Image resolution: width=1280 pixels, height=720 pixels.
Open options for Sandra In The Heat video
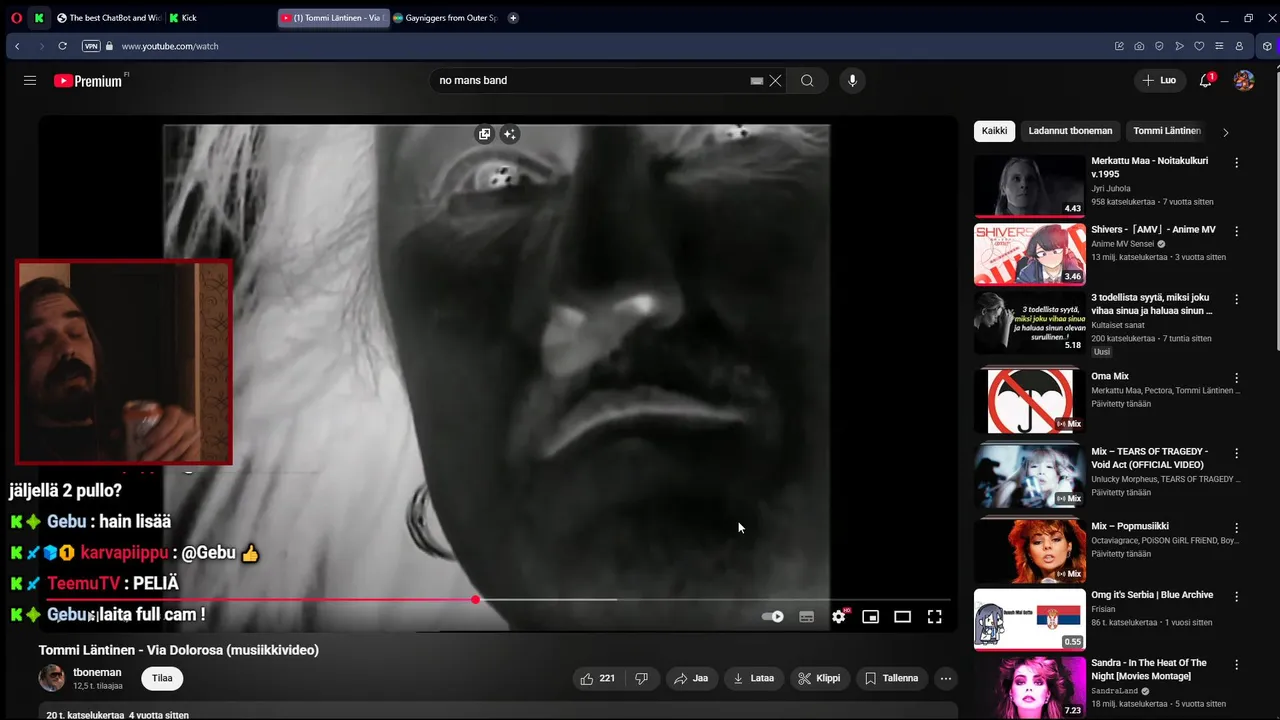tap(1236, 664)
